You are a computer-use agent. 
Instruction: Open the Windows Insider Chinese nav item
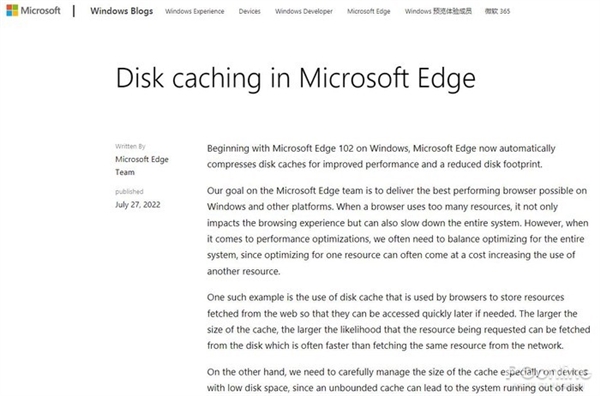pos(438,11)
